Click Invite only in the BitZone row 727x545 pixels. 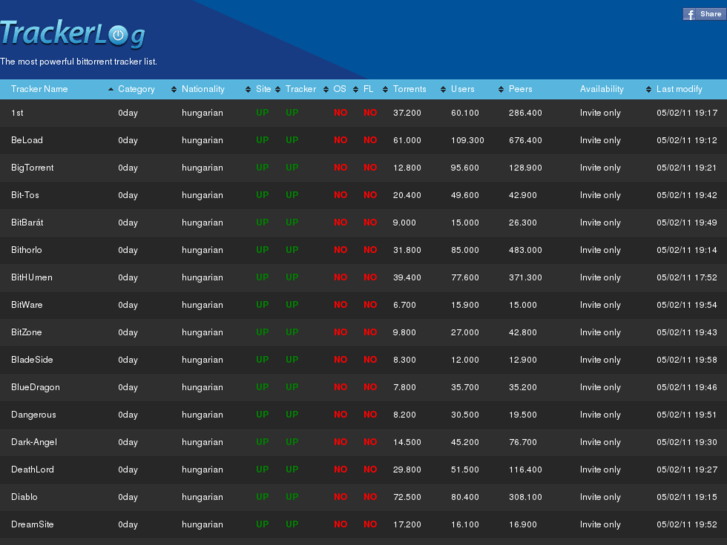600,332
